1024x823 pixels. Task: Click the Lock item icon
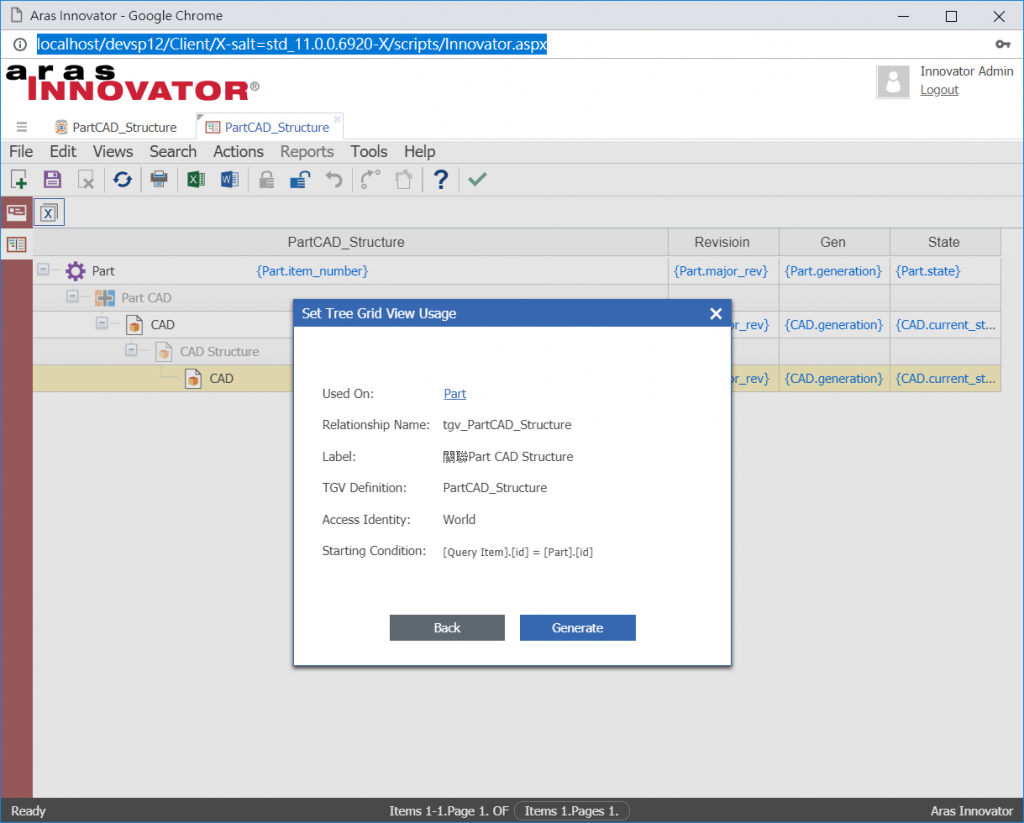point(266,179)
